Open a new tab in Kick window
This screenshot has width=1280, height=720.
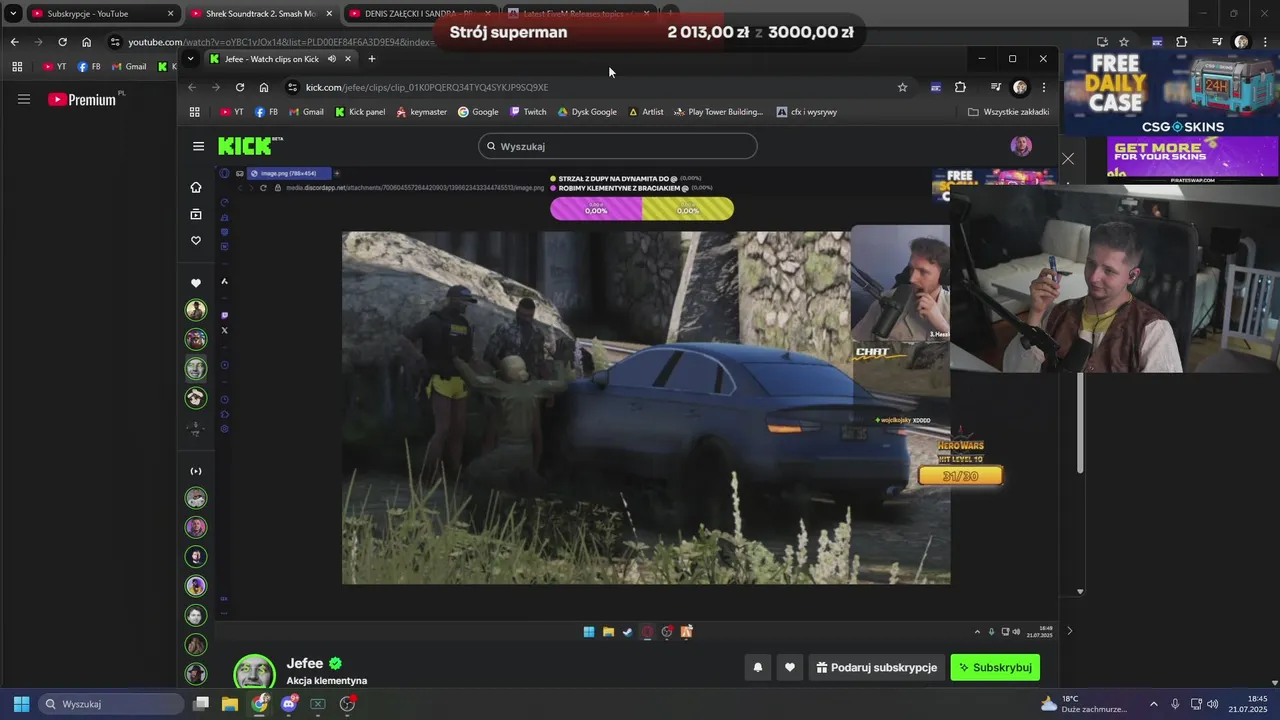click(x=371, y=59)
